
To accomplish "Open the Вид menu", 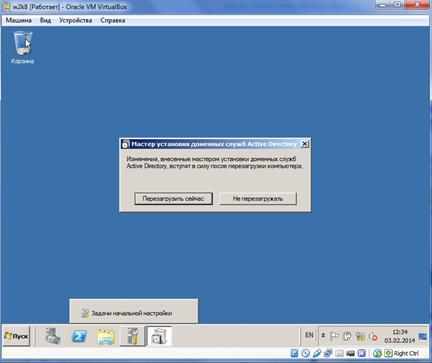I will click(45, 20).
